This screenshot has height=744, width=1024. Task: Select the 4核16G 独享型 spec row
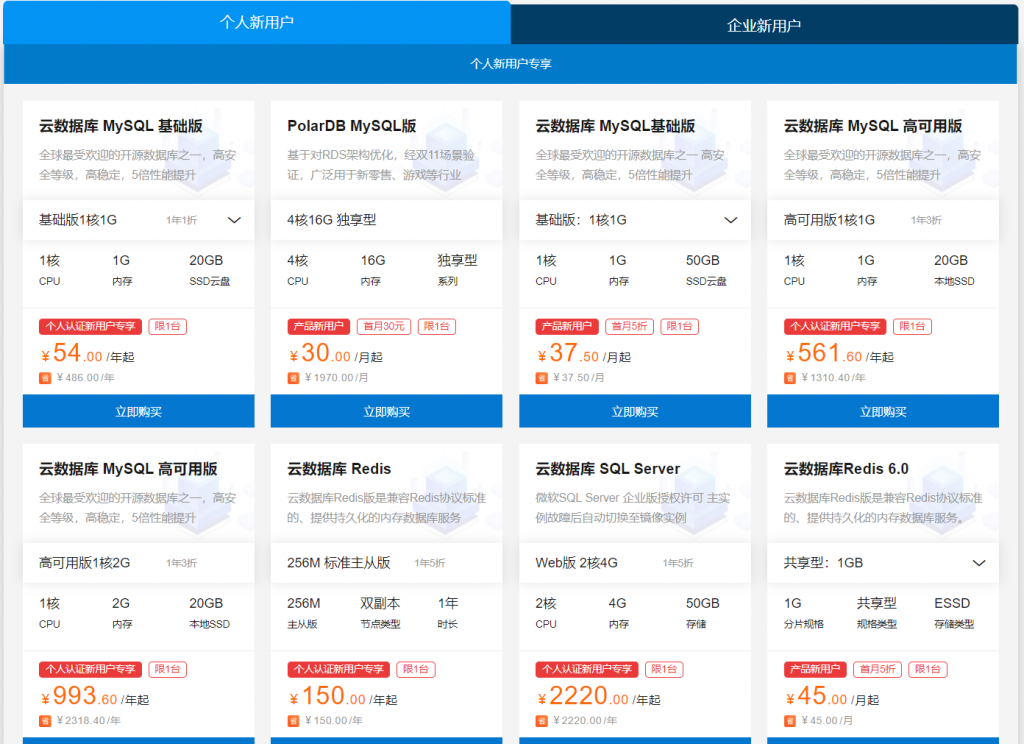coord(387,220)
